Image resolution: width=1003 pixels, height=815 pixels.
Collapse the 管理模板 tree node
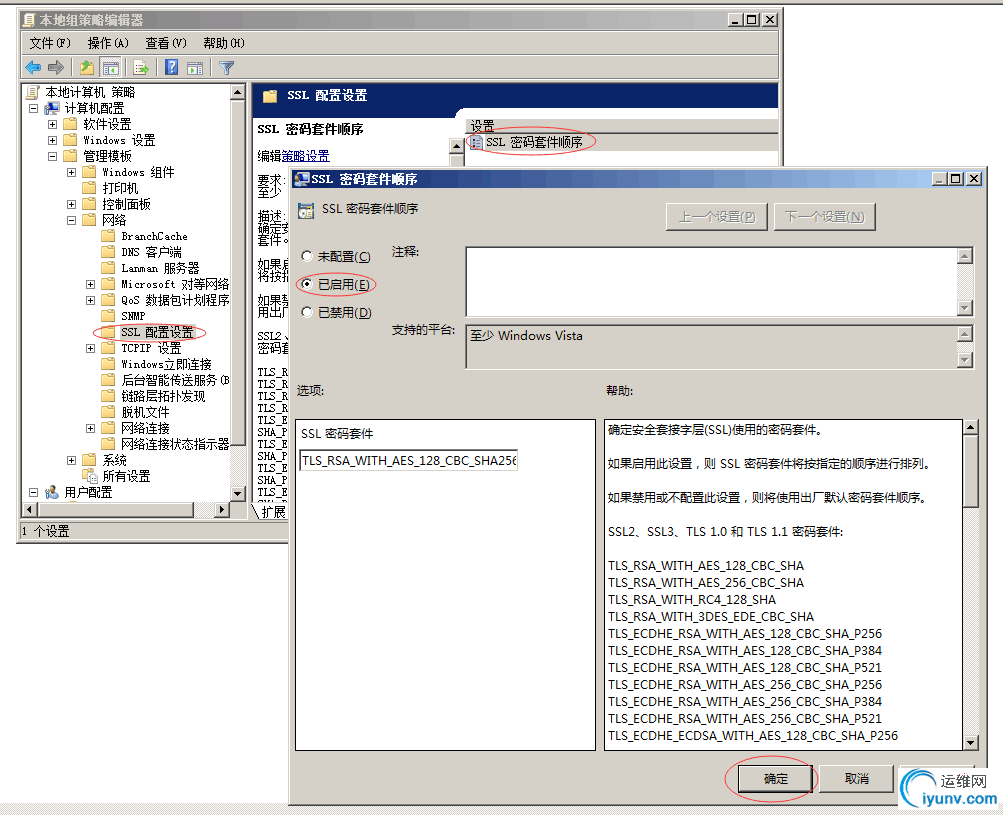pyautogui.click(x=52, y=156)
